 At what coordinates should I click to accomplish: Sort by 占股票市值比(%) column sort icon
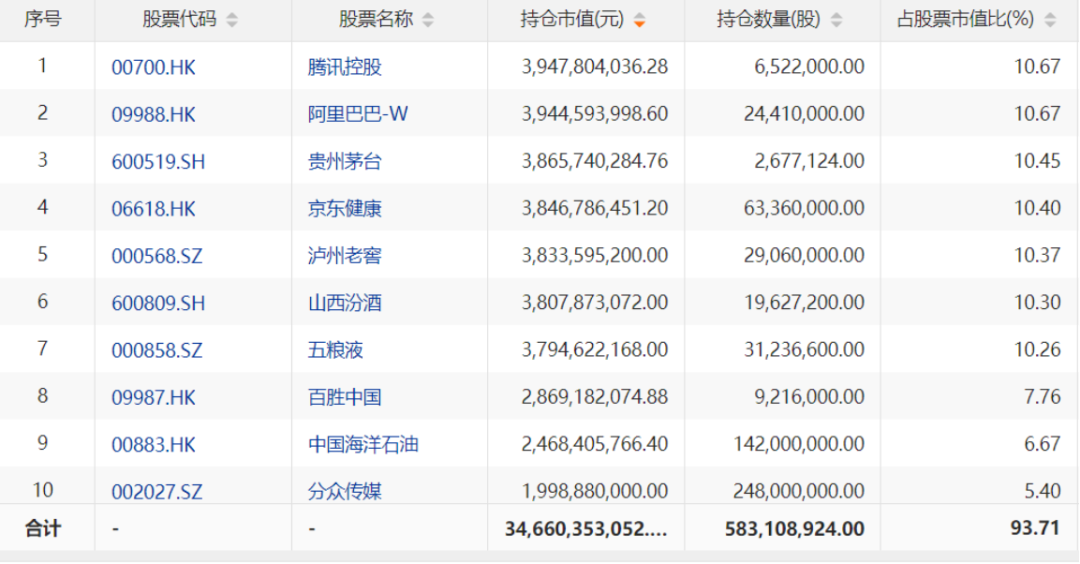[1050, 20]
